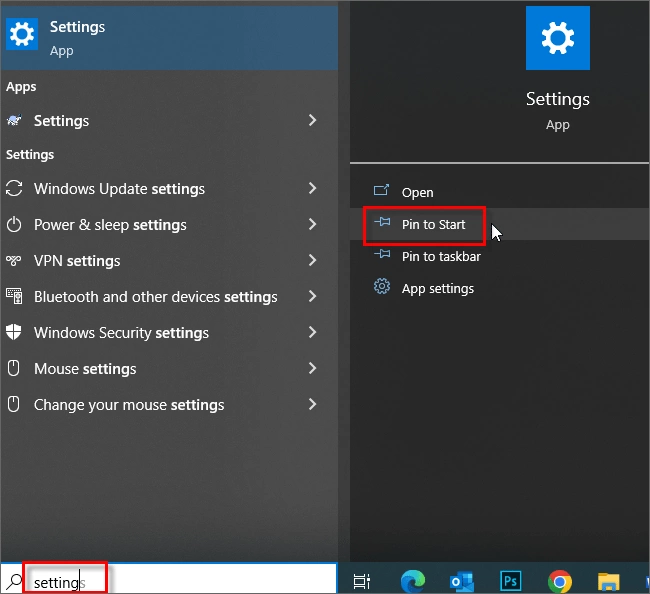The height and width of the screenshot is (594, 650).
Task: Click the Open window icon
Action: coord(381,190)
